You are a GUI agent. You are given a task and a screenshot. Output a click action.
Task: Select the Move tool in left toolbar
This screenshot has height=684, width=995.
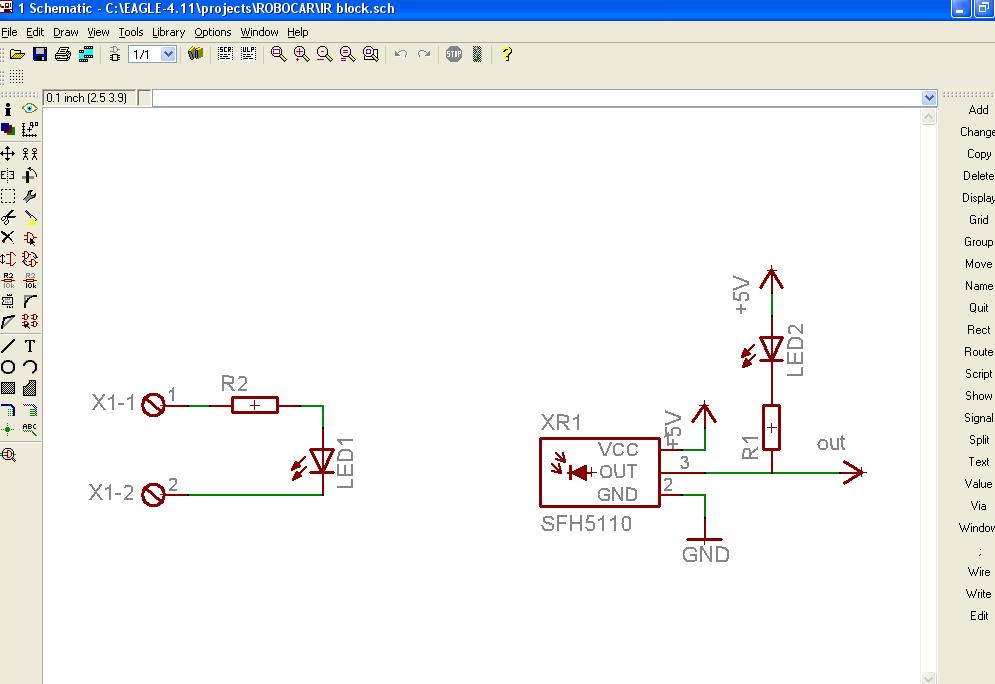coord(8,153)
